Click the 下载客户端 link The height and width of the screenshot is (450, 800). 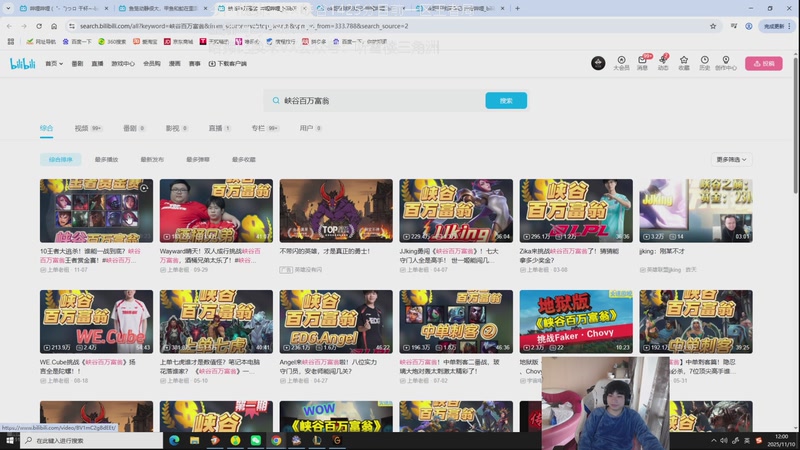[228, 64]
